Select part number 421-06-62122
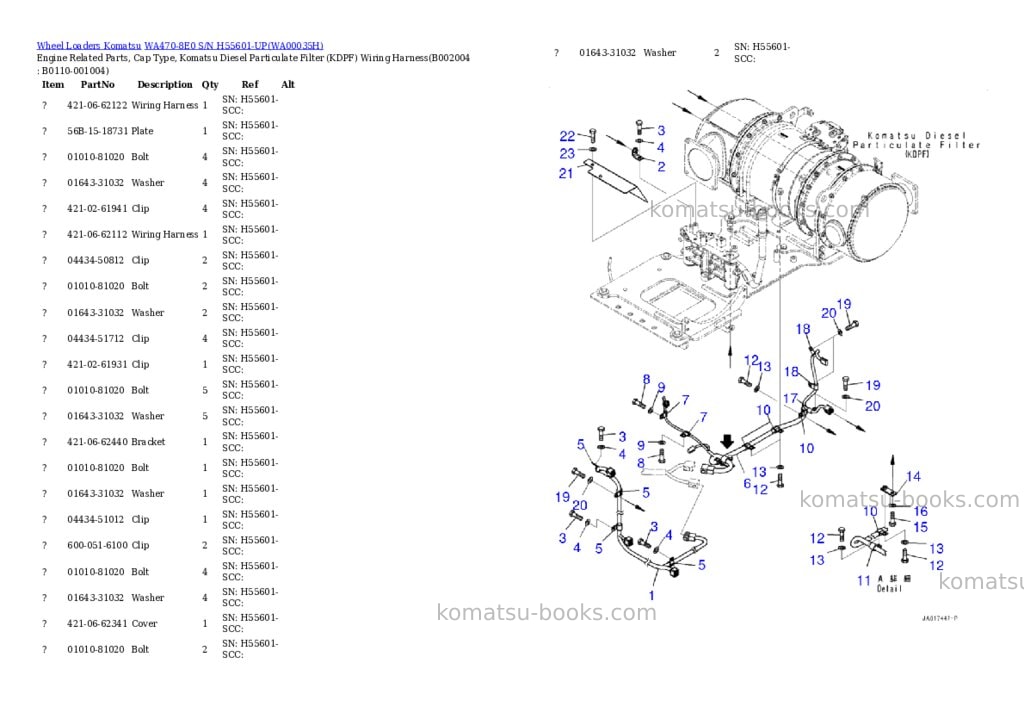Image resolution: width=1024 pixels, height=725 pixels. [97, 105]
